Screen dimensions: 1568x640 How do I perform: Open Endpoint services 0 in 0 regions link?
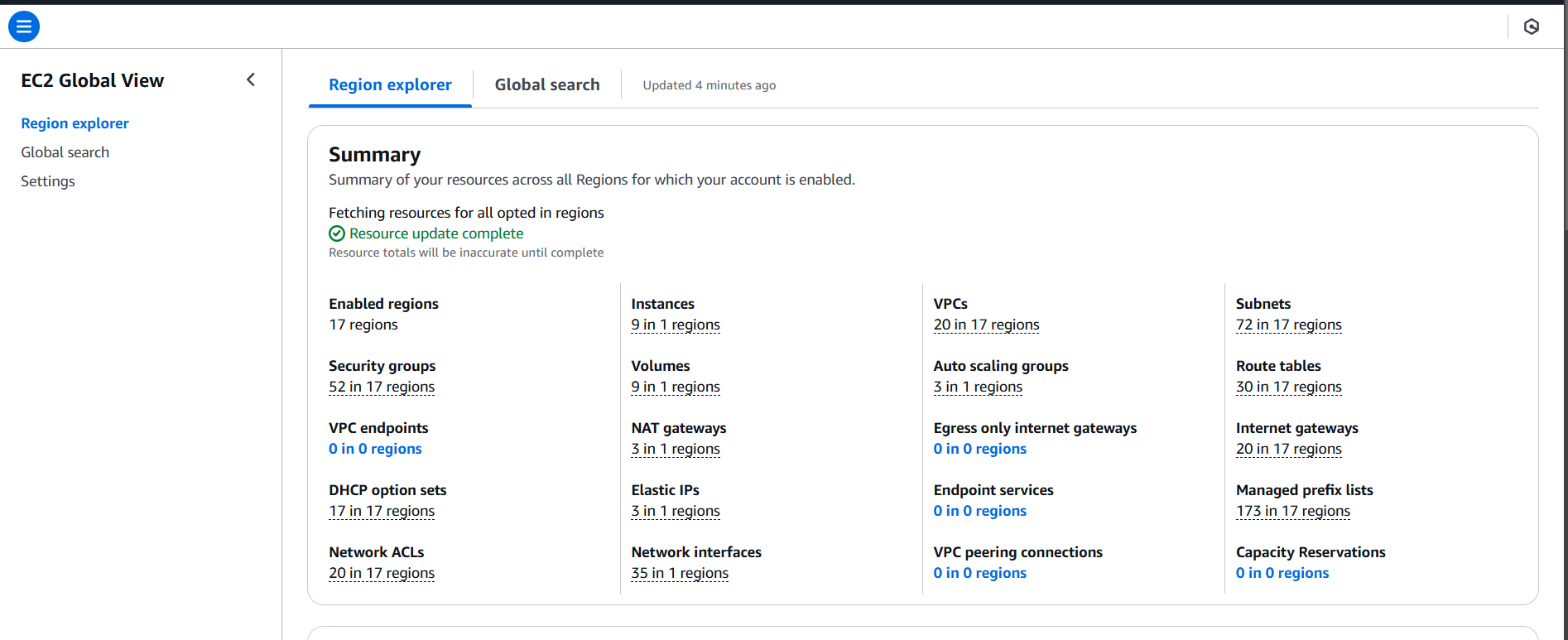point(979,511)
